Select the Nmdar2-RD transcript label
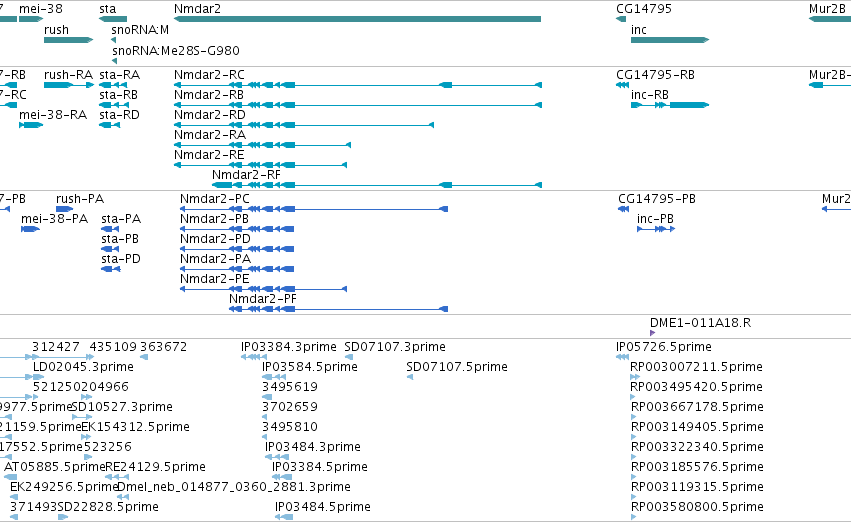This screenshot has width=851, height=522. [x=209, y=114]
